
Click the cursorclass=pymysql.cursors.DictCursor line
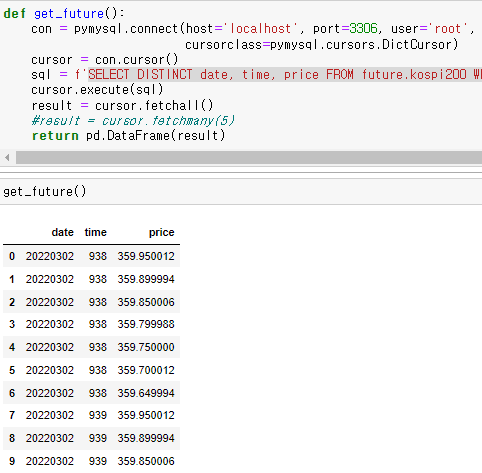click(x=322, y=45)
